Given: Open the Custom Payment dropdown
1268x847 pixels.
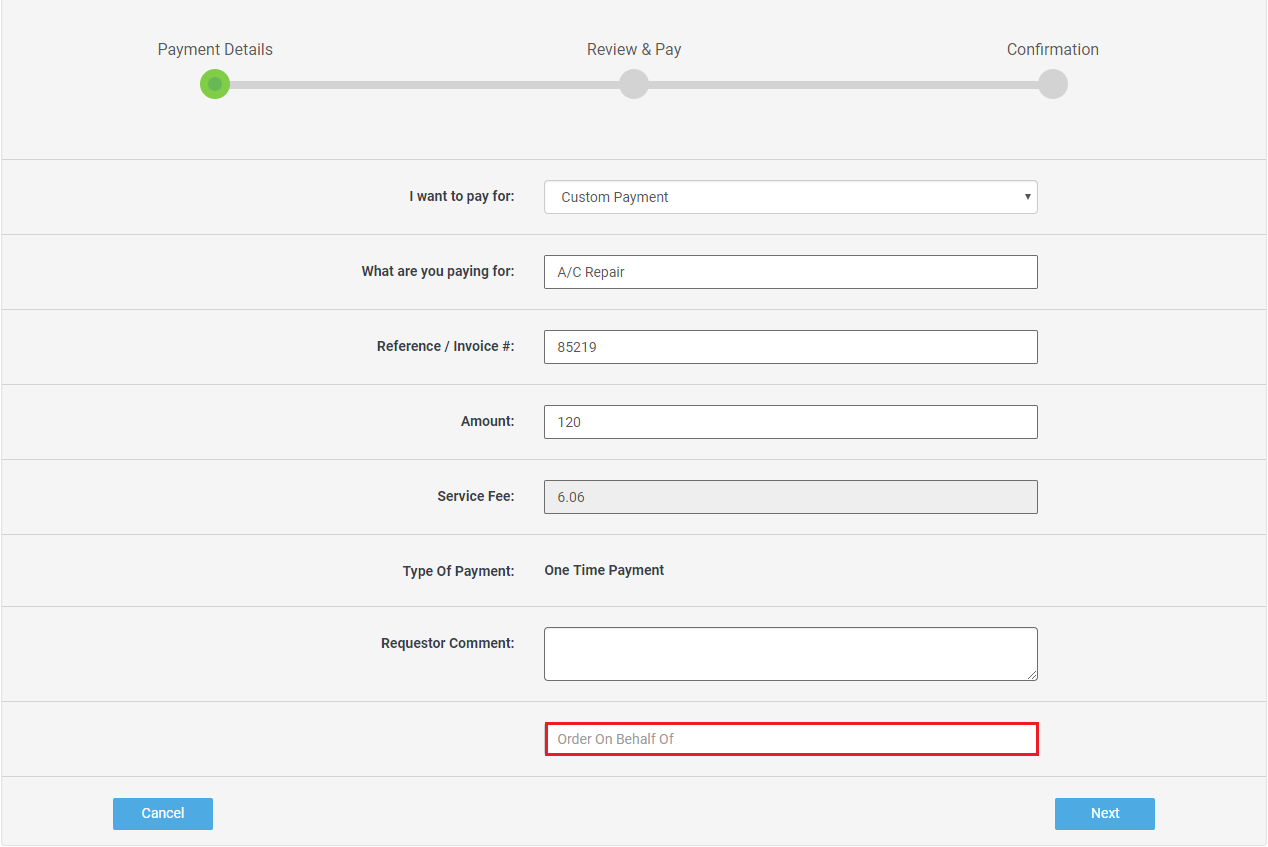Looking at the screenshot, I should tap(790, 197).
